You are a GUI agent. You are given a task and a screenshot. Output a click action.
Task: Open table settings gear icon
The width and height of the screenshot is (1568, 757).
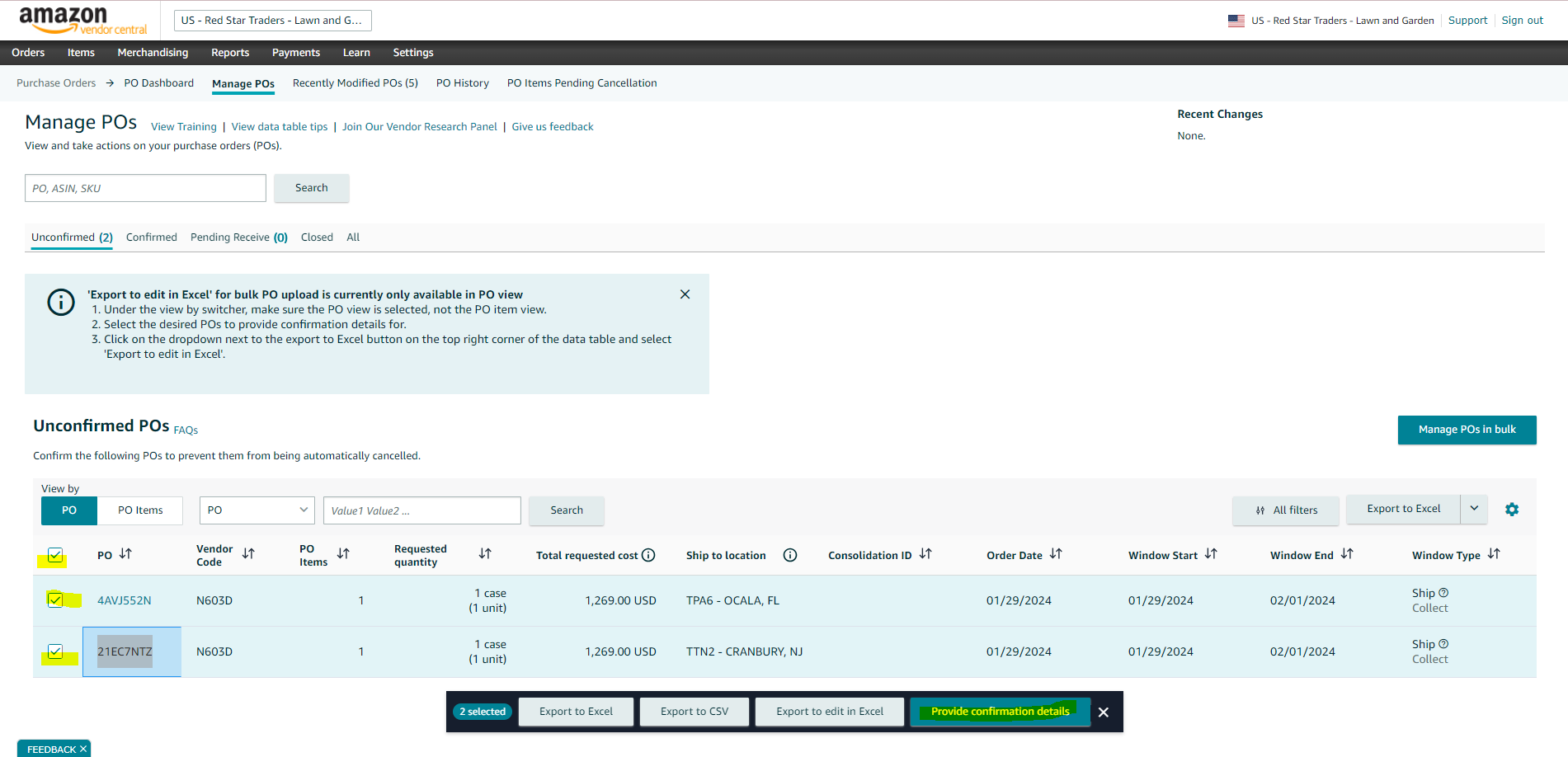[x=1511, y=510]
